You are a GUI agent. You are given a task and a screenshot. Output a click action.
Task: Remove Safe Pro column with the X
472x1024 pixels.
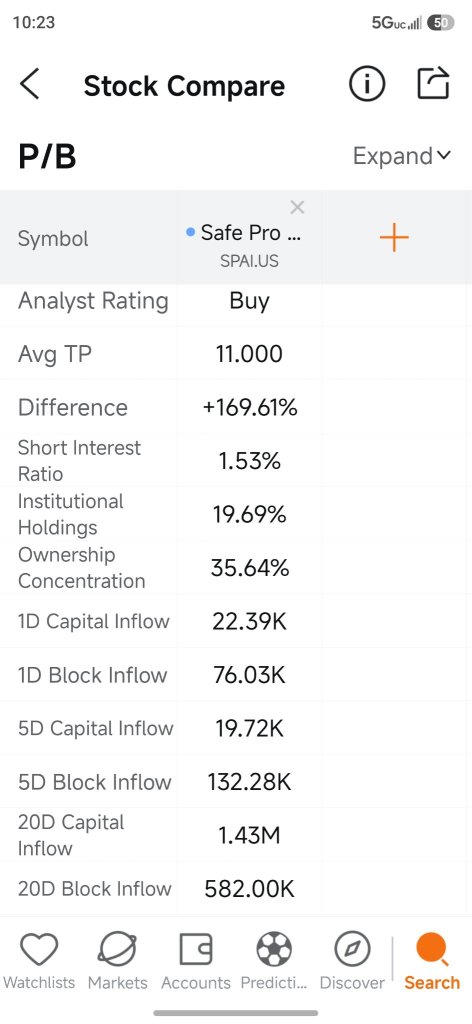tap(297, 208)
